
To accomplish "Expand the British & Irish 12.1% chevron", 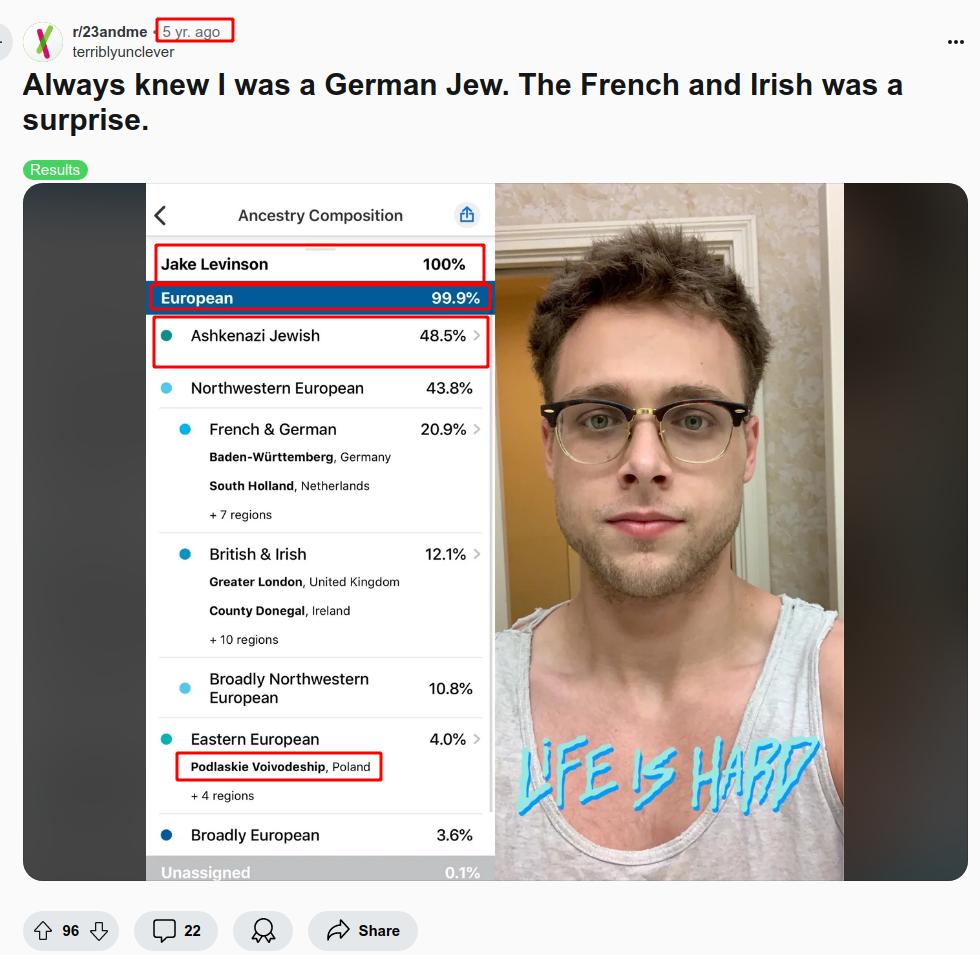I will click(x=477, y=554).
